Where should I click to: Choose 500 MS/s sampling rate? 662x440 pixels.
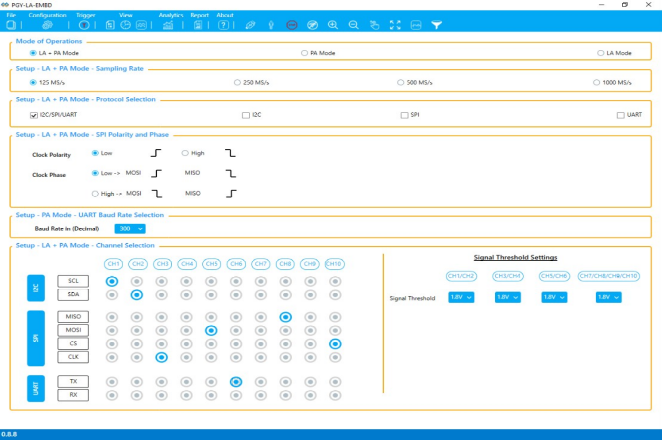point(401,82)
